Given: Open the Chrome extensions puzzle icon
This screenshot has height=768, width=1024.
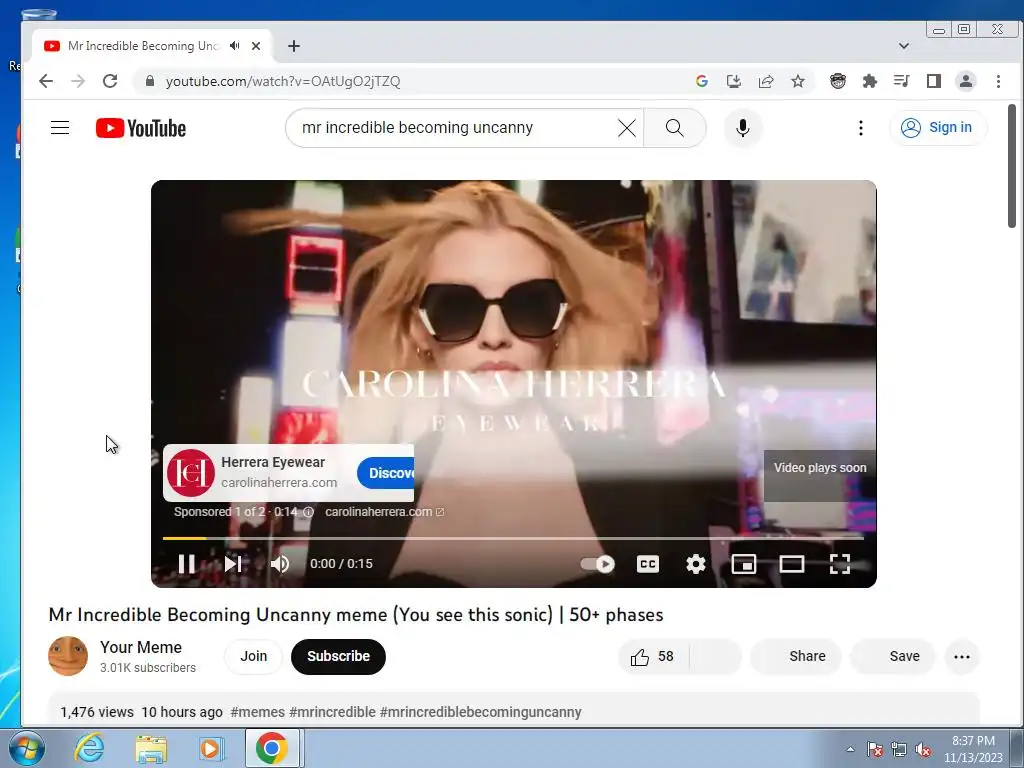Looking at the screenshot, I should 870,81.
